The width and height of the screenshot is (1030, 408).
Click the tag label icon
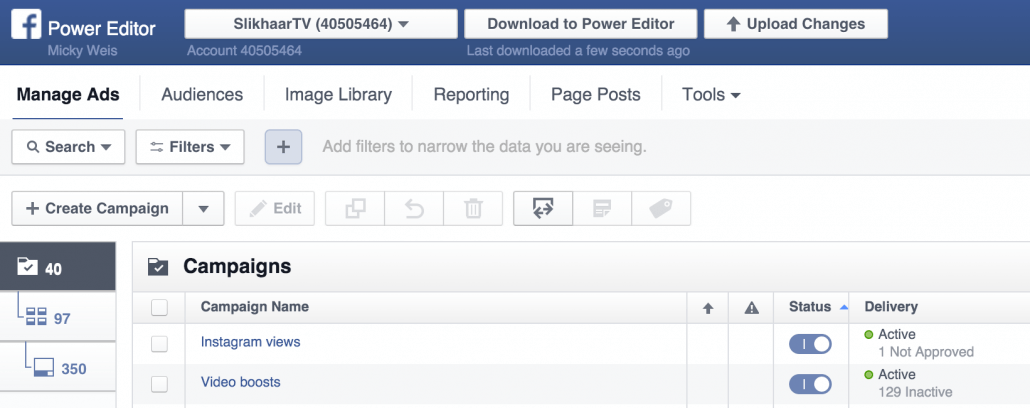click(661, 208)
